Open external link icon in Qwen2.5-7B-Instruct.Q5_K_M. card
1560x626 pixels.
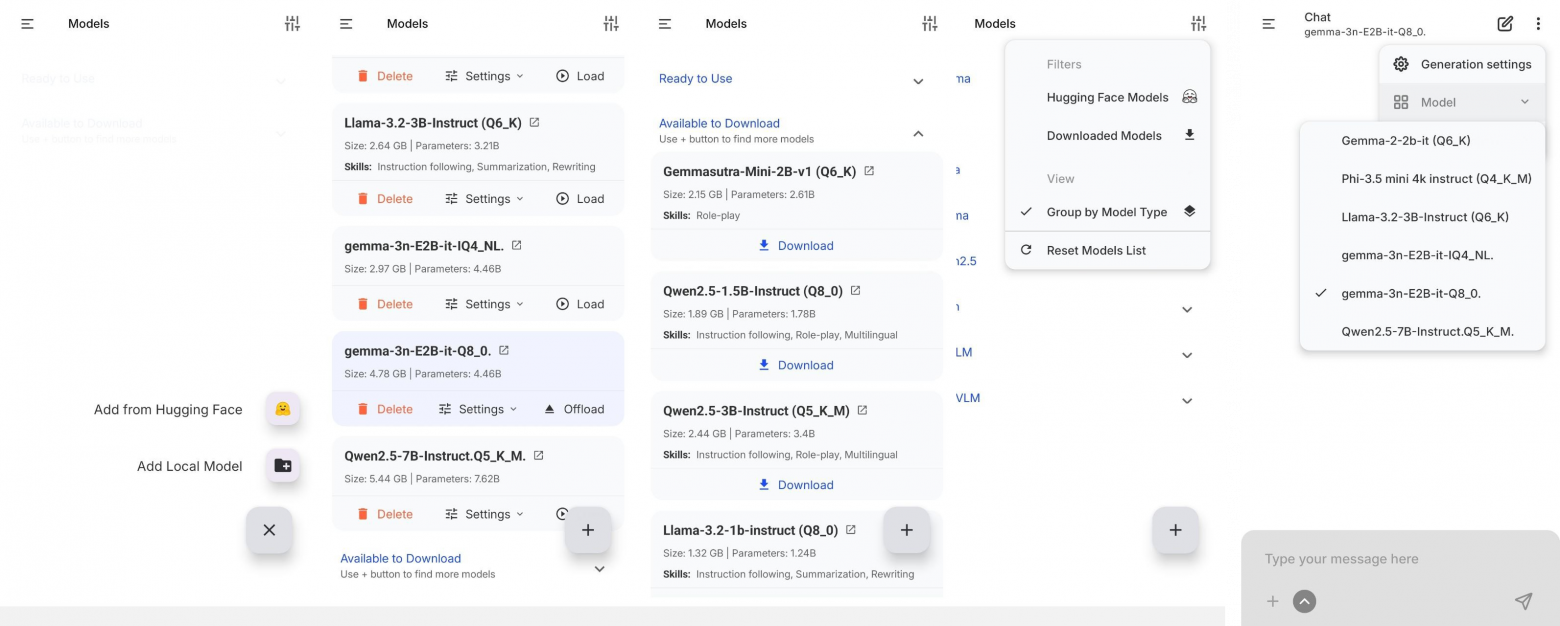coord(538,455)
